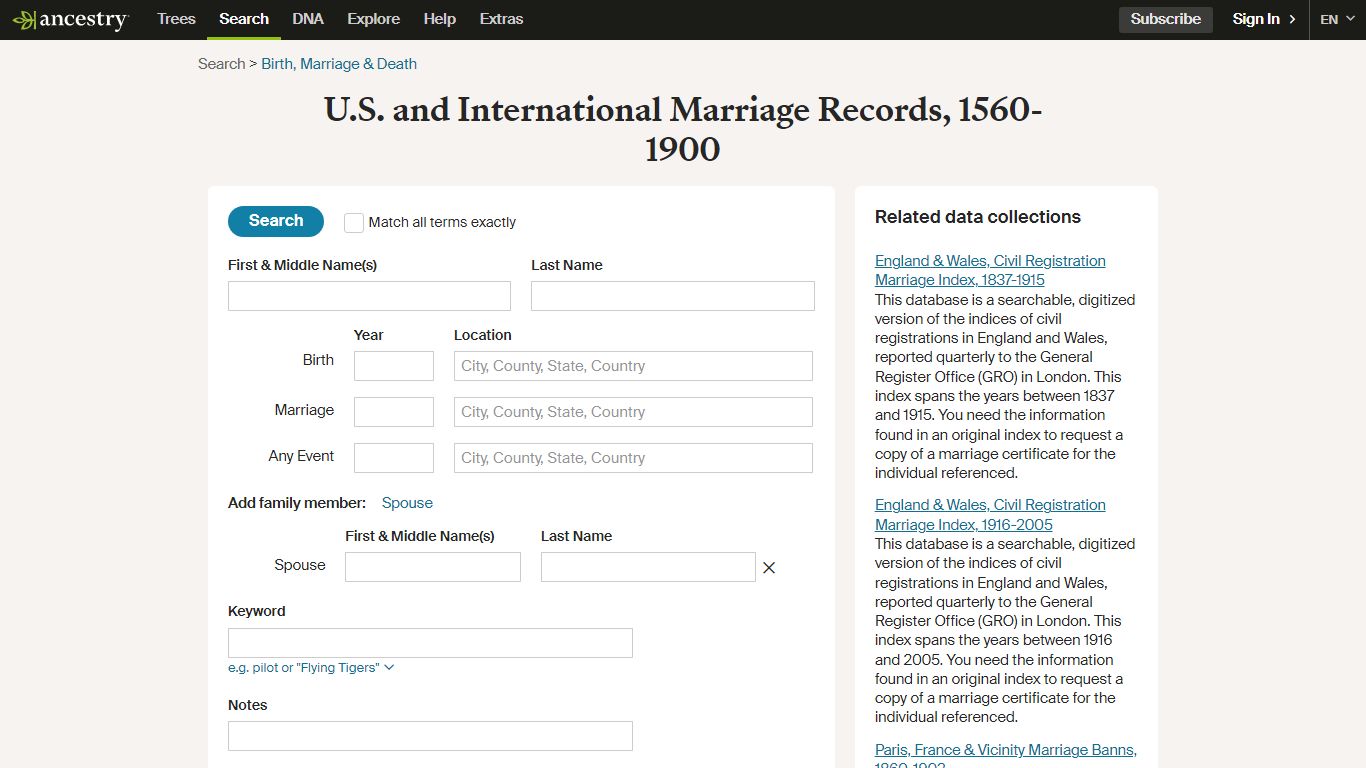Open the Explore menu
This screenshot has height=768, width=1366.
tap(374, 19)
